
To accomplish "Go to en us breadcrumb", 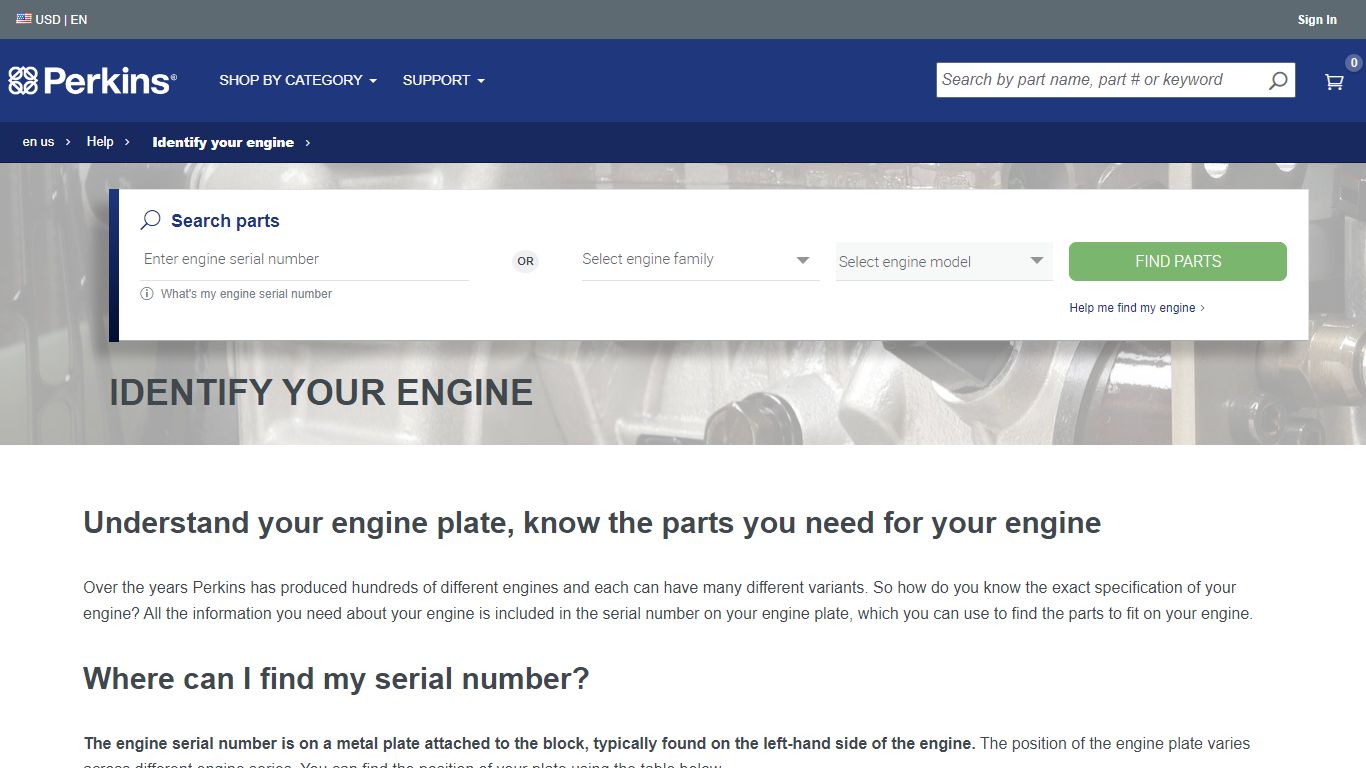I will click(39, 142).
